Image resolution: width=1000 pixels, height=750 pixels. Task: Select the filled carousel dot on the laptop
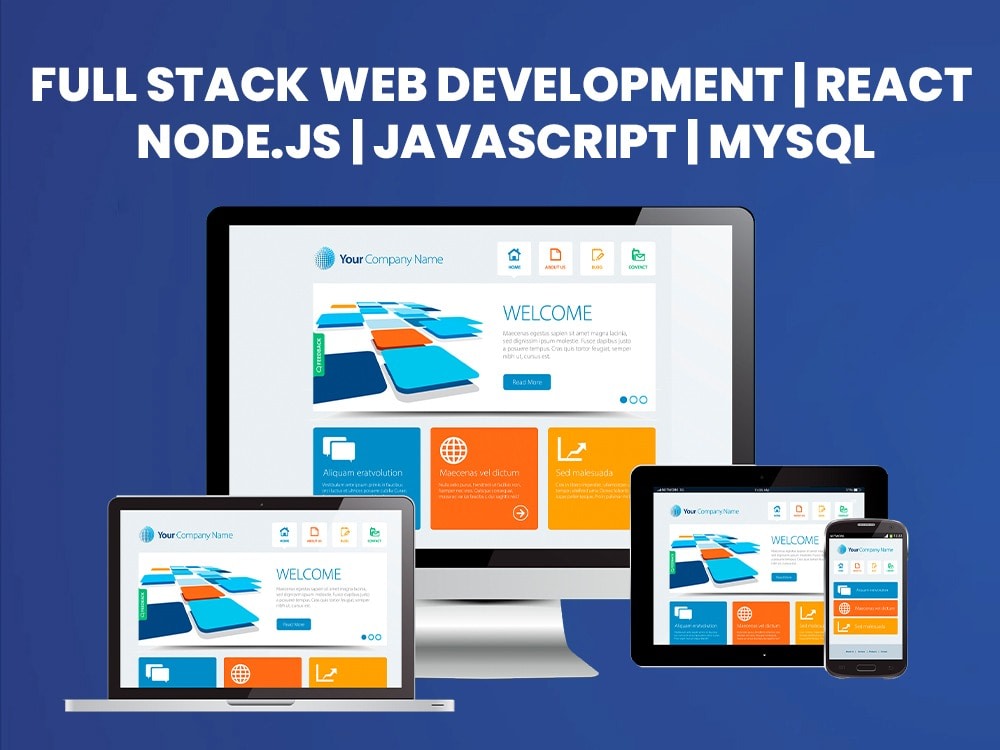[364, 637]
